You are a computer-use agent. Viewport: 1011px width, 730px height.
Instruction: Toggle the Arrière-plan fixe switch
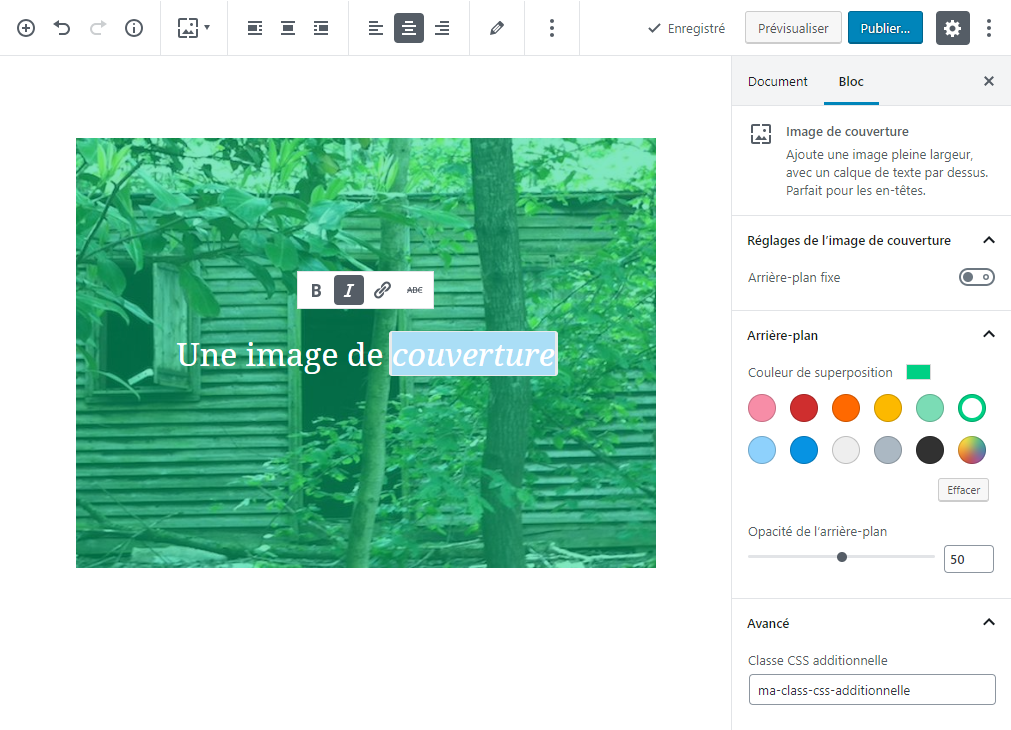976,277
